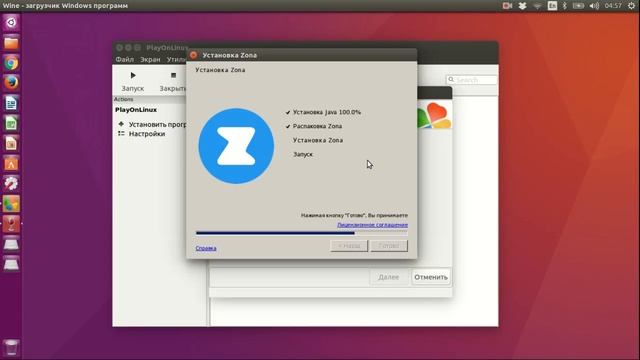Viewport: 640px width, 360px height.
Task: Open LibreOffice Writer from the dock
Action: (x=11, y=103)
